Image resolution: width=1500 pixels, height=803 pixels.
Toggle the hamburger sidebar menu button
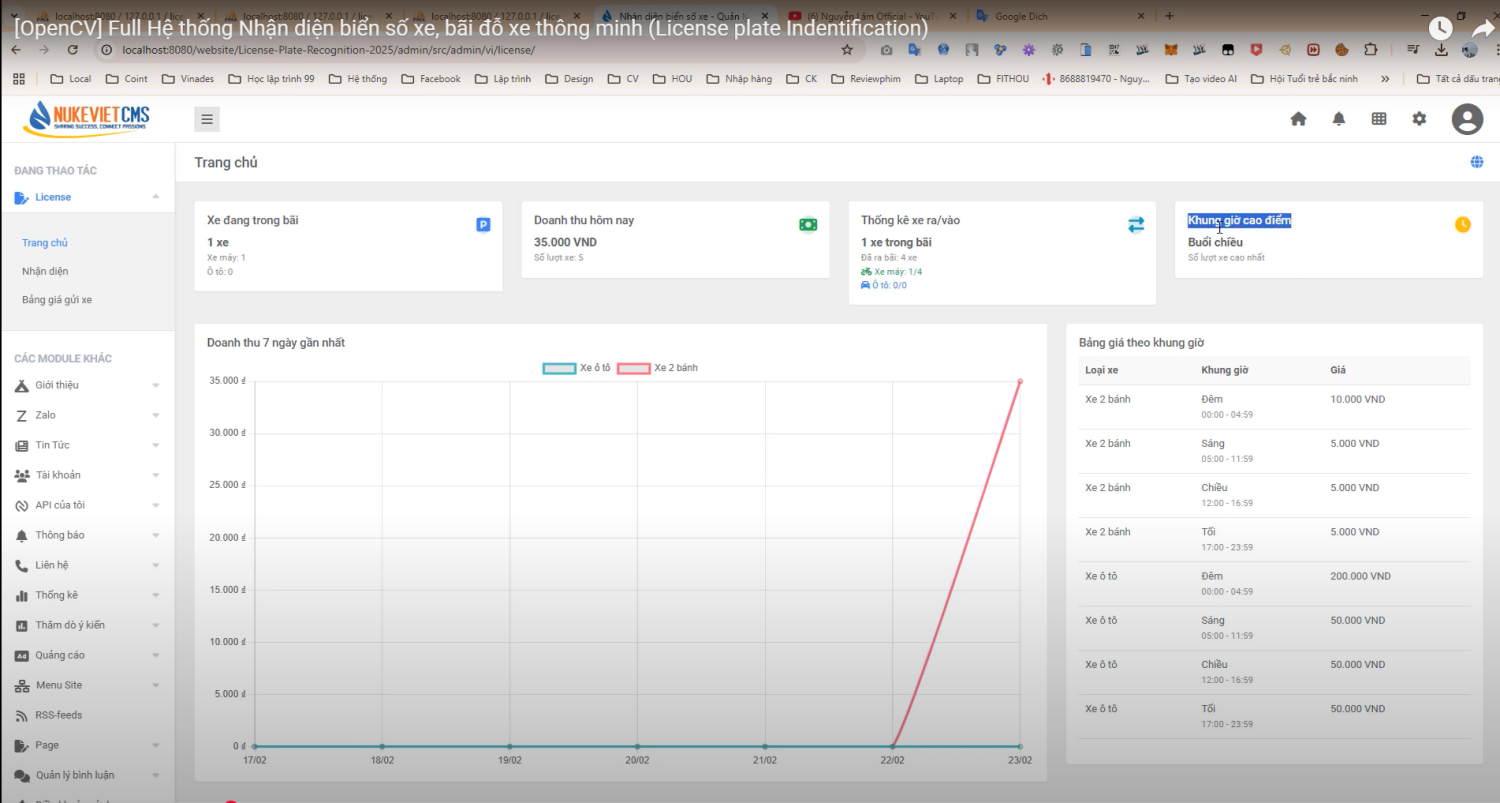click(207, 119)
